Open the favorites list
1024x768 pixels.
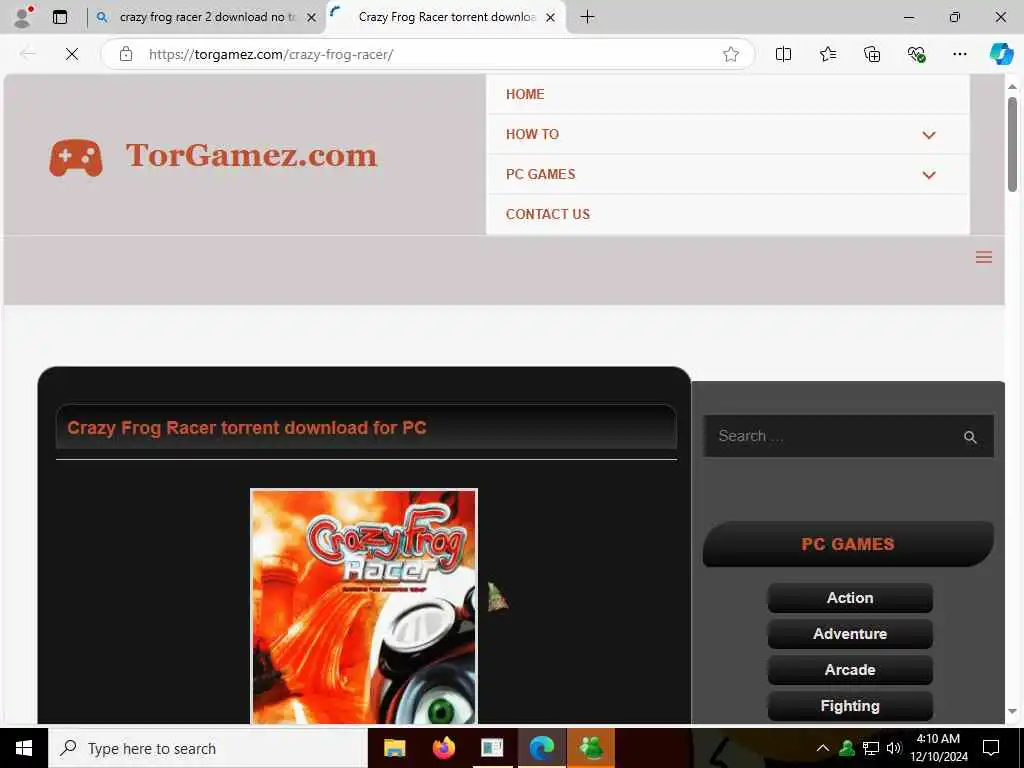click(827, 54)
